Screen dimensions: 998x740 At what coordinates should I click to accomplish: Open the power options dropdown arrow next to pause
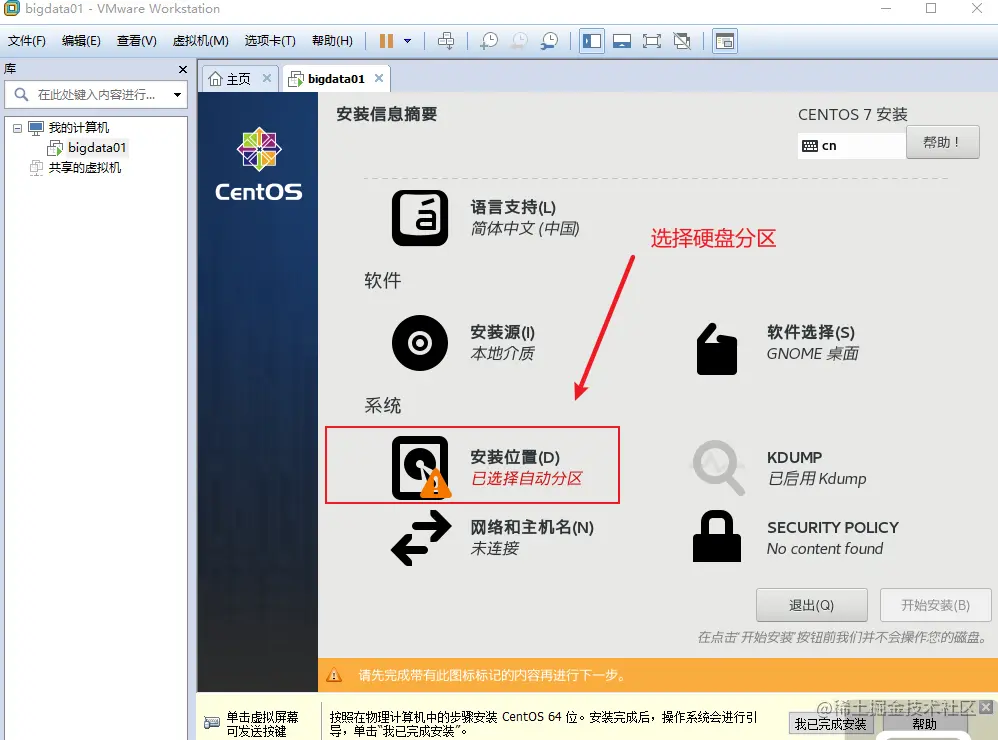pyautogui.click(x=407, y=41)
